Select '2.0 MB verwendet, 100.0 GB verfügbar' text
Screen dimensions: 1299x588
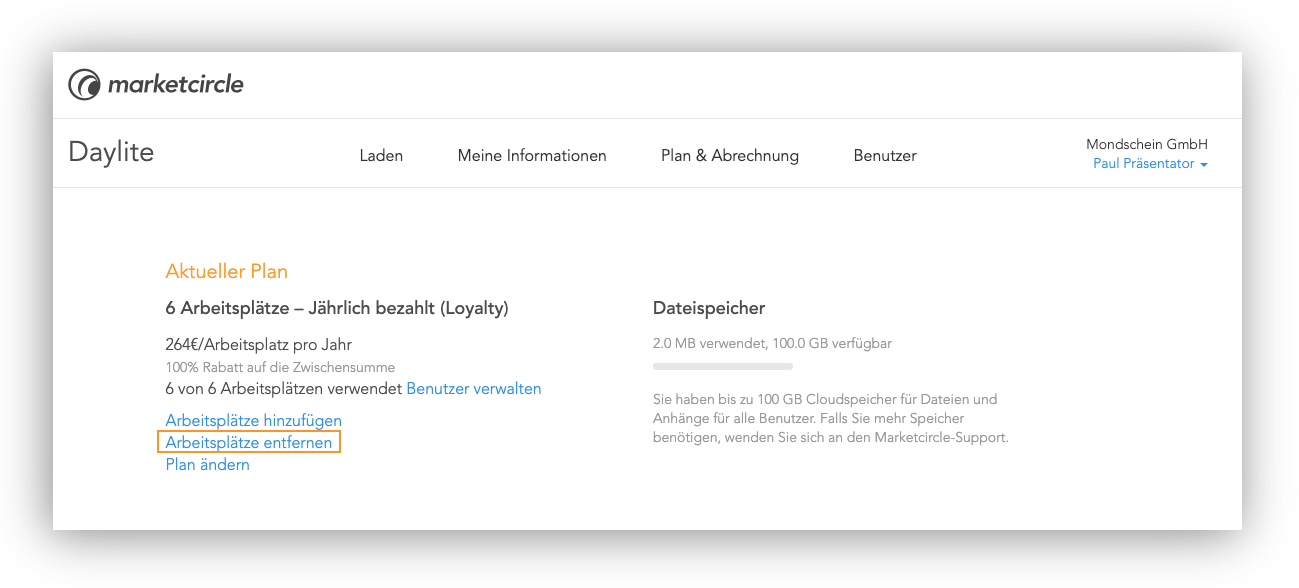tap(772, 343)
